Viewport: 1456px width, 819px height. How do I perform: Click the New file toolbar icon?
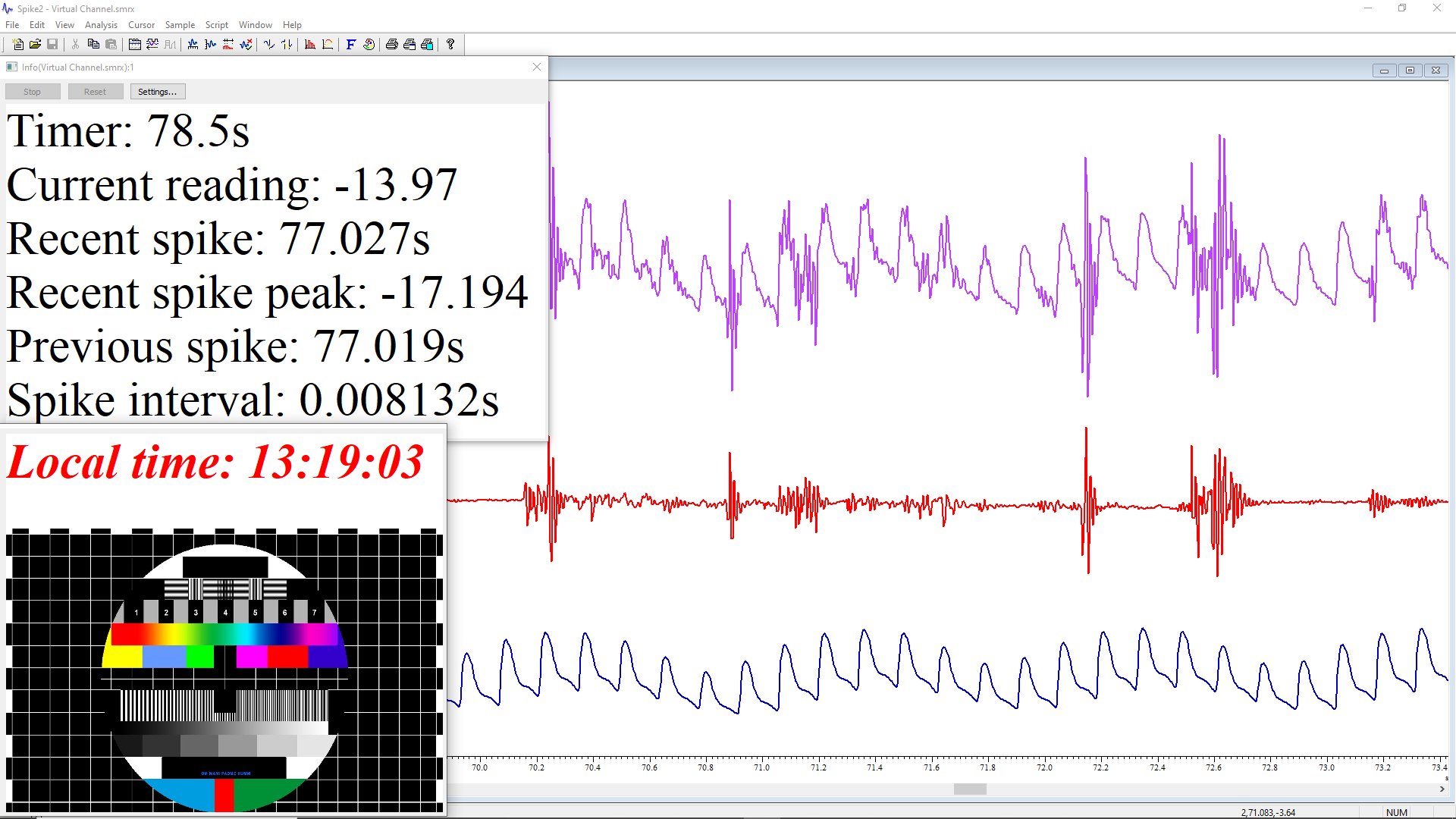point(18,45)
